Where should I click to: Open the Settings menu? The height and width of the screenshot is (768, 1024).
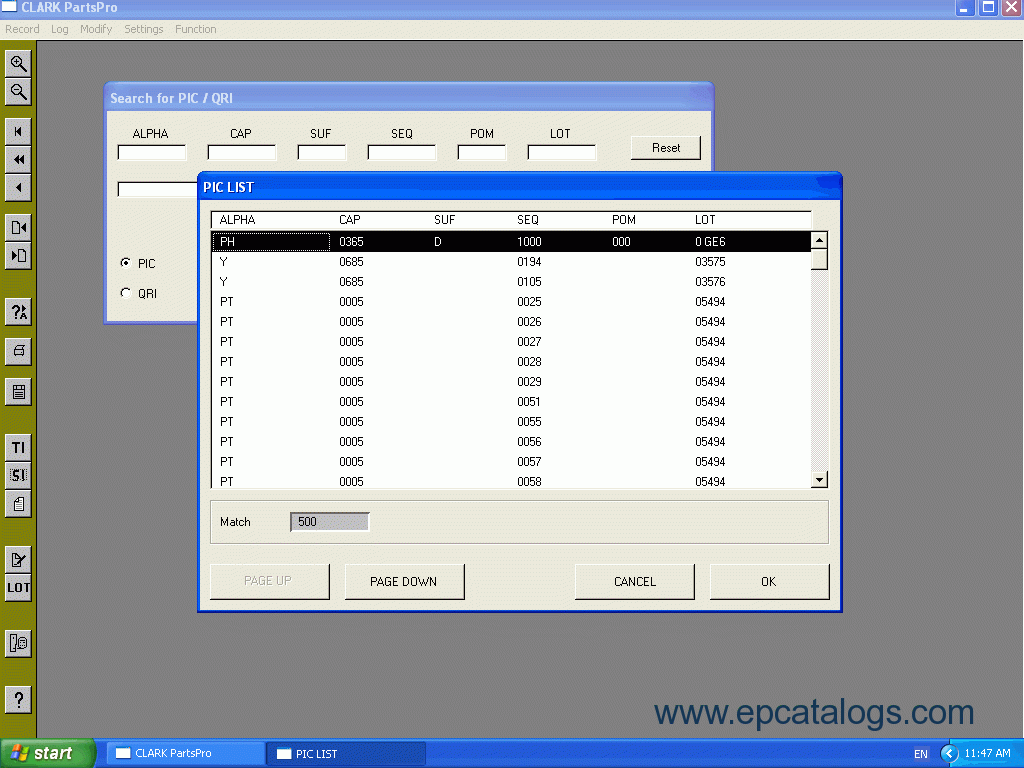click(144, 29)
